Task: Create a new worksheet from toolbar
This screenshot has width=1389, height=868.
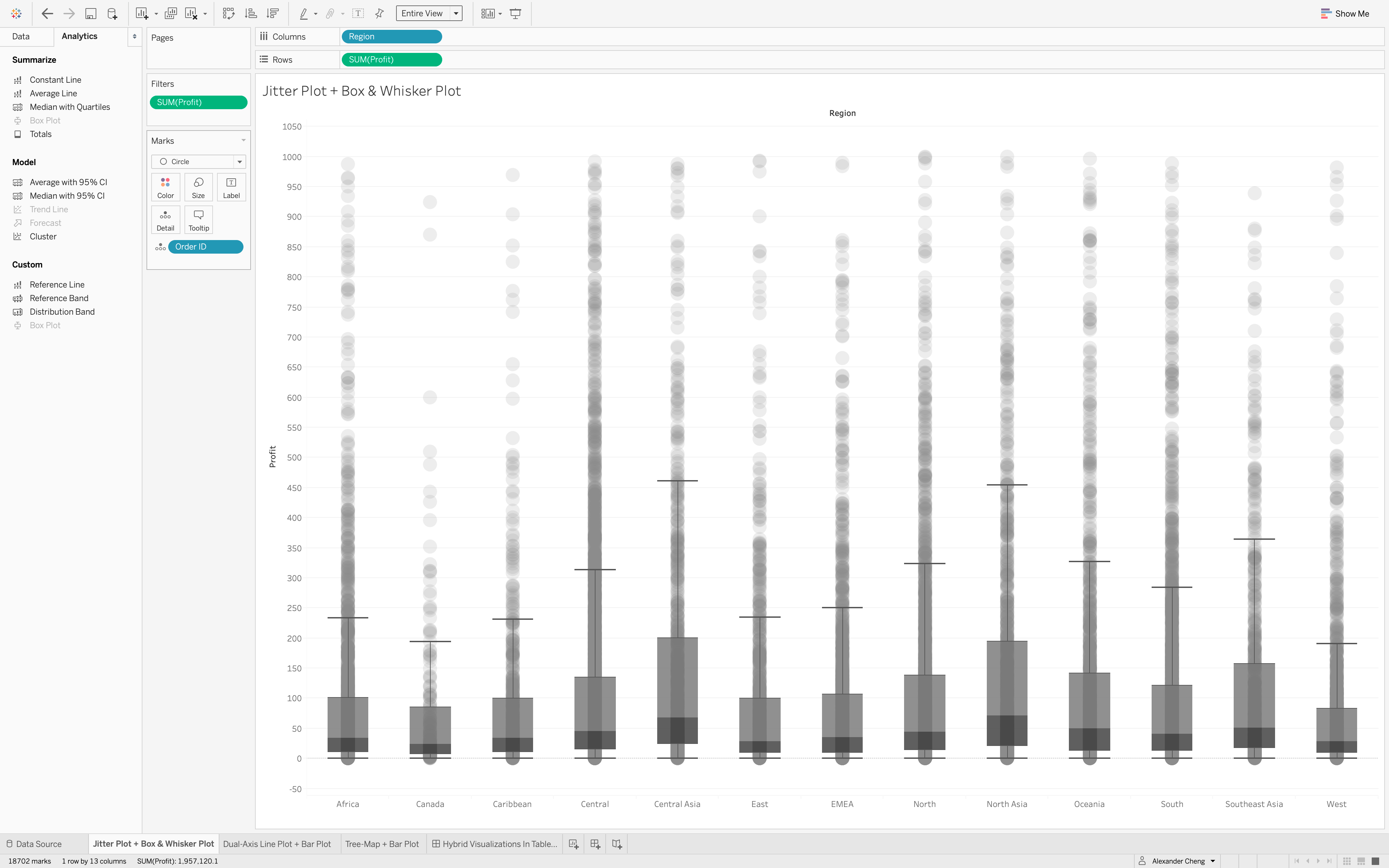Action: pyautogui.click(x=142, y=13)
